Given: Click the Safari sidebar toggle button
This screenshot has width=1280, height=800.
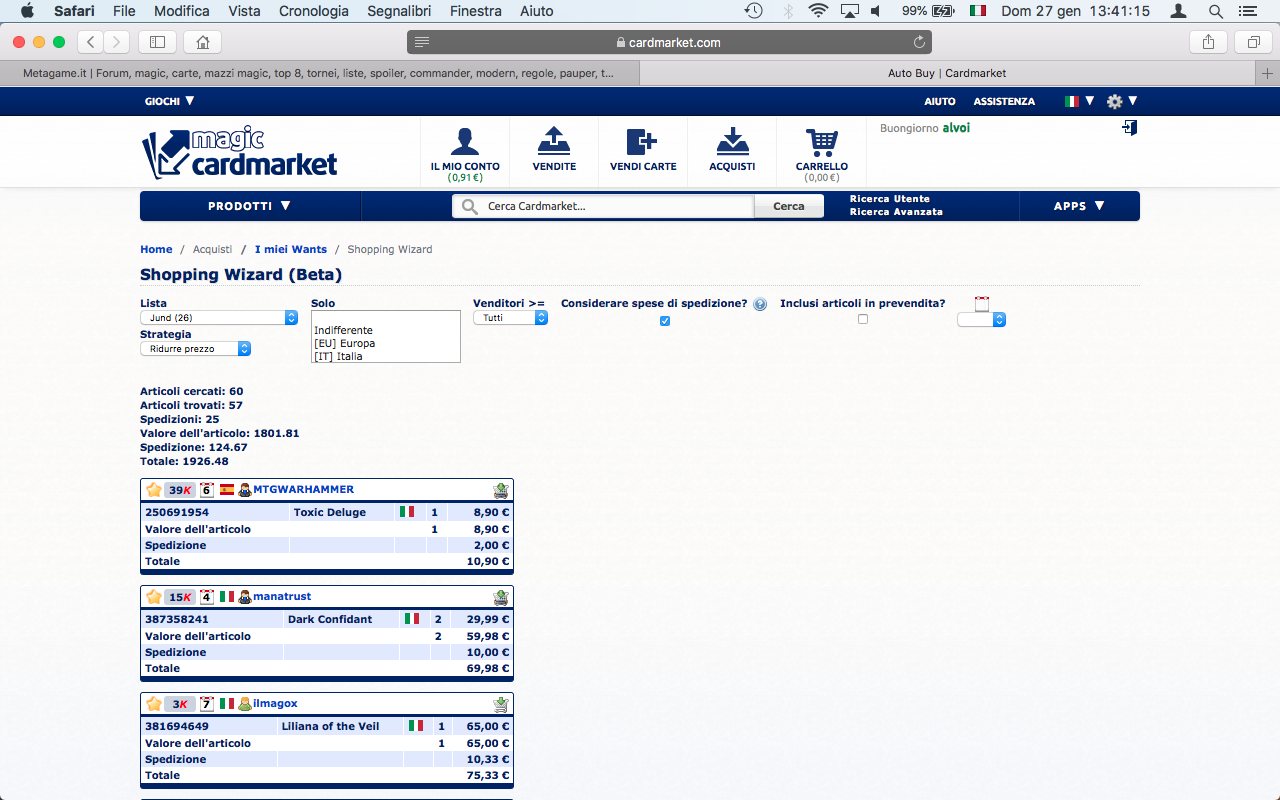Looking at the screenshot, I should coord(157,42).
